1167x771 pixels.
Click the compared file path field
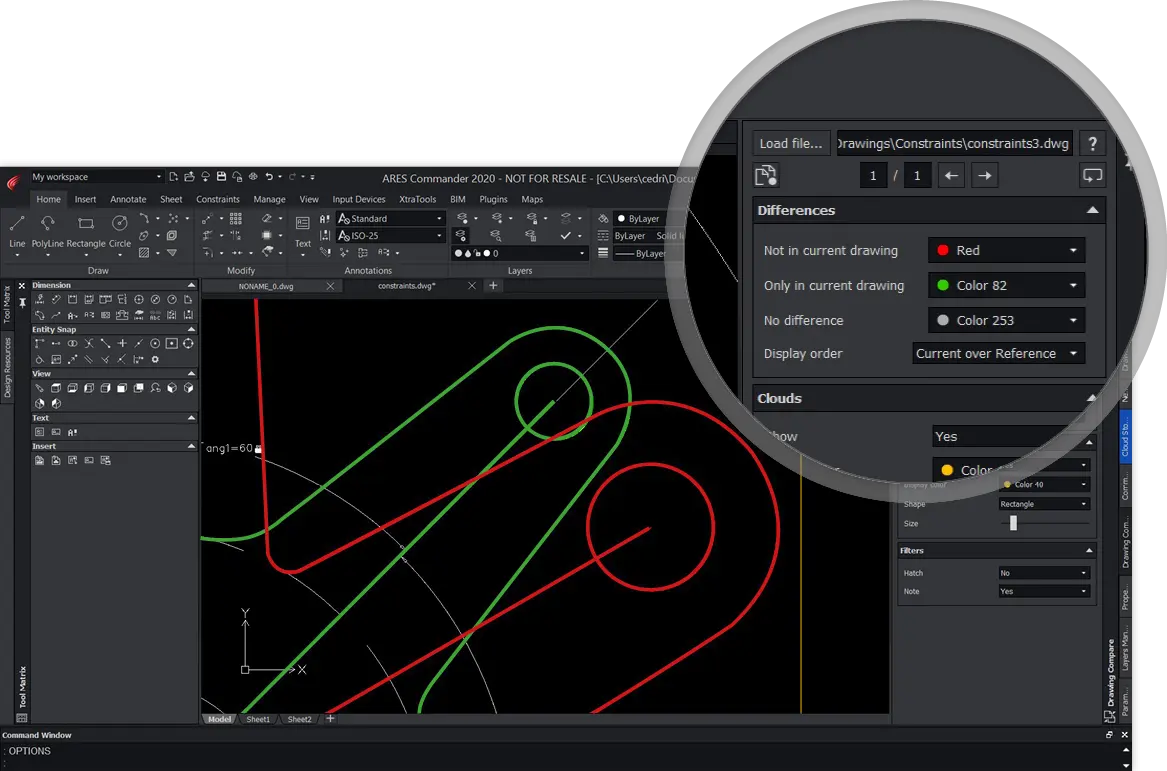tap(955, 144)
